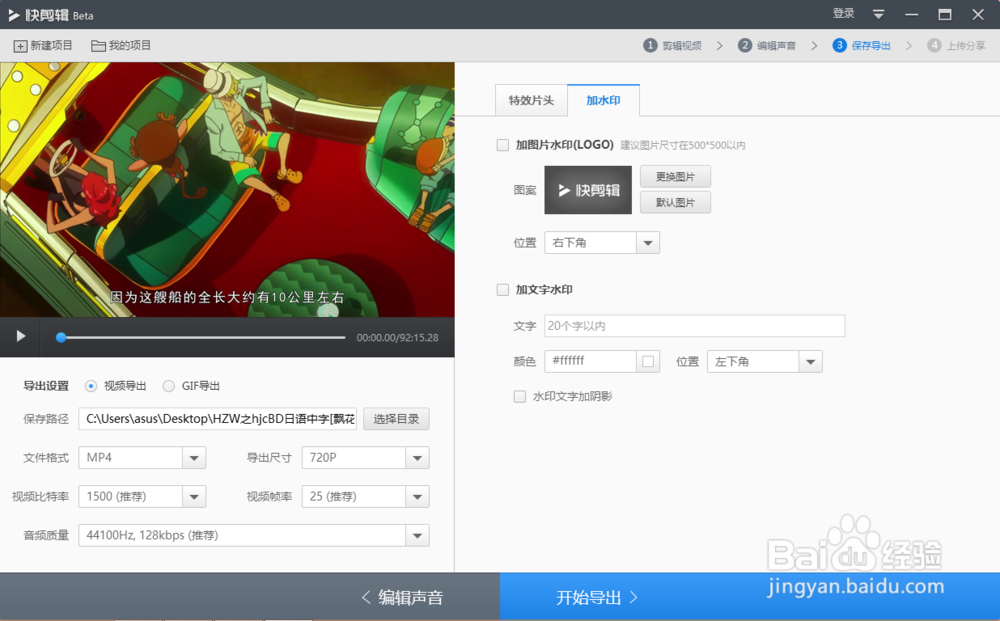
Task: Play the video preview
Action: pos(20,336)
